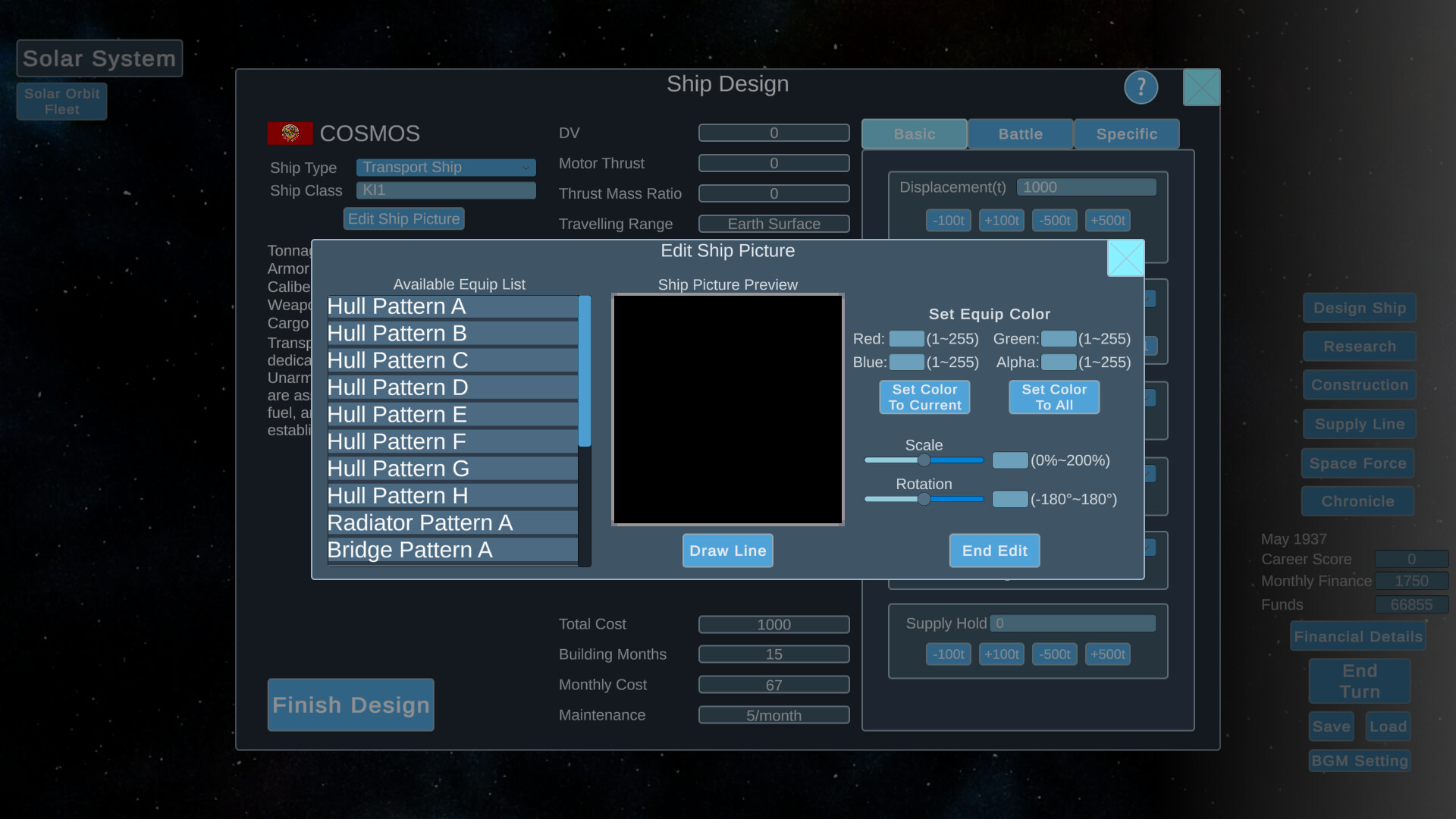Adjust the Rotation slider
The width and height of the screenshot is (1456, 819).
coord(924,499)
